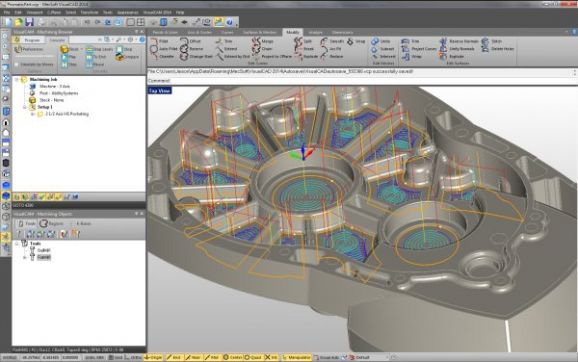Select the Stitch surfaces tool
578x362 pixels.
[492, 41]
